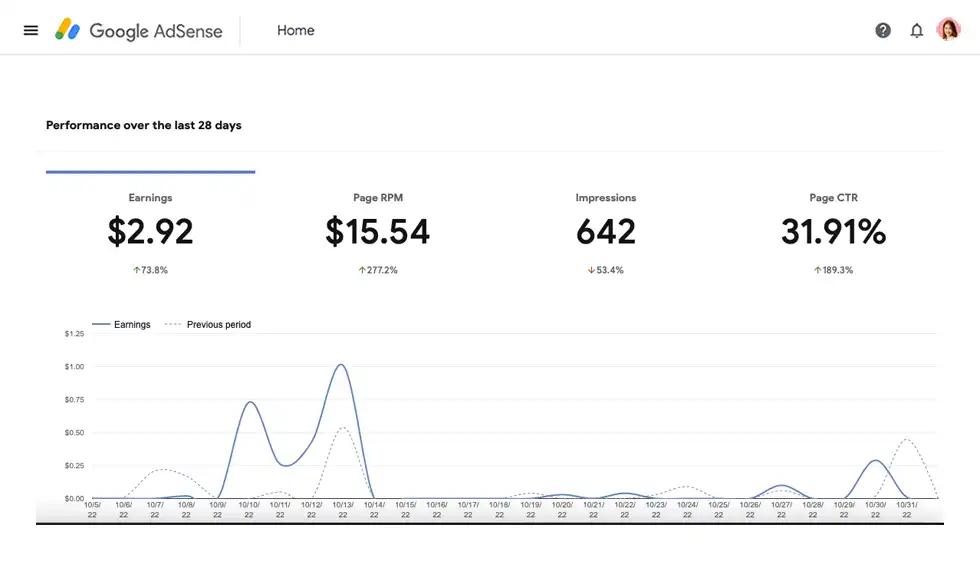The image size is (980, 582).
Task: Click the $2.92 earnings value
Action: 150,232
